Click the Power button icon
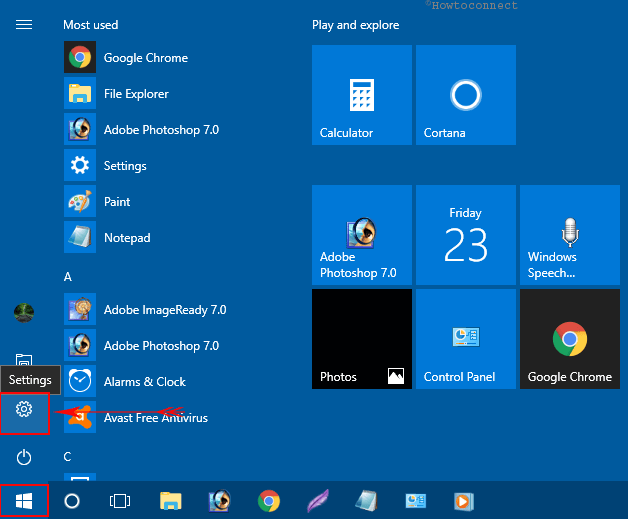This screenshot has height=519, width=628. (24, 457)
